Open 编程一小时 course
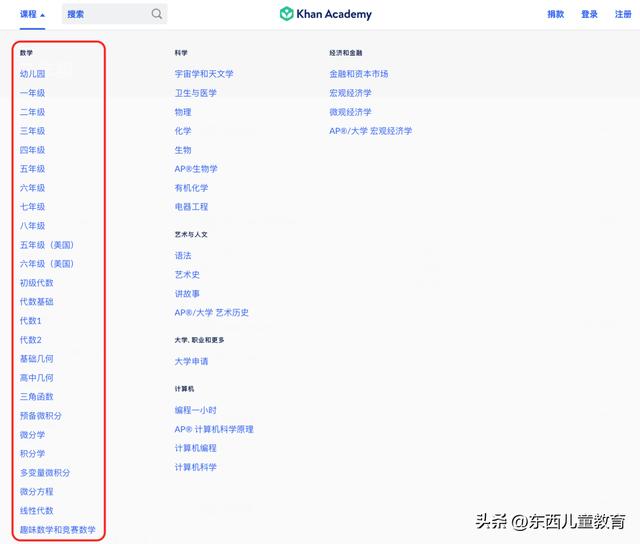Screen dimensions: 640x544 [x=196, y=410]
